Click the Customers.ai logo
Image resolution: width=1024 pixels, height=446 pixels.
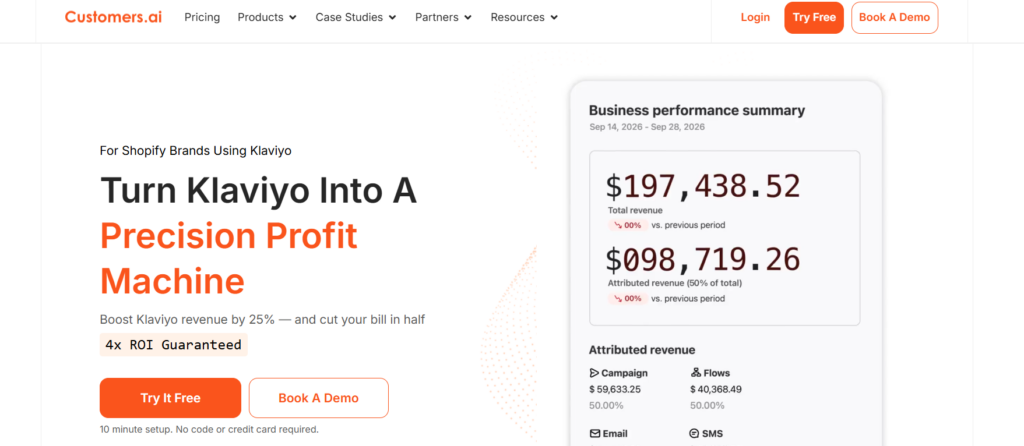pyautogui.click(x=114, y=17)
